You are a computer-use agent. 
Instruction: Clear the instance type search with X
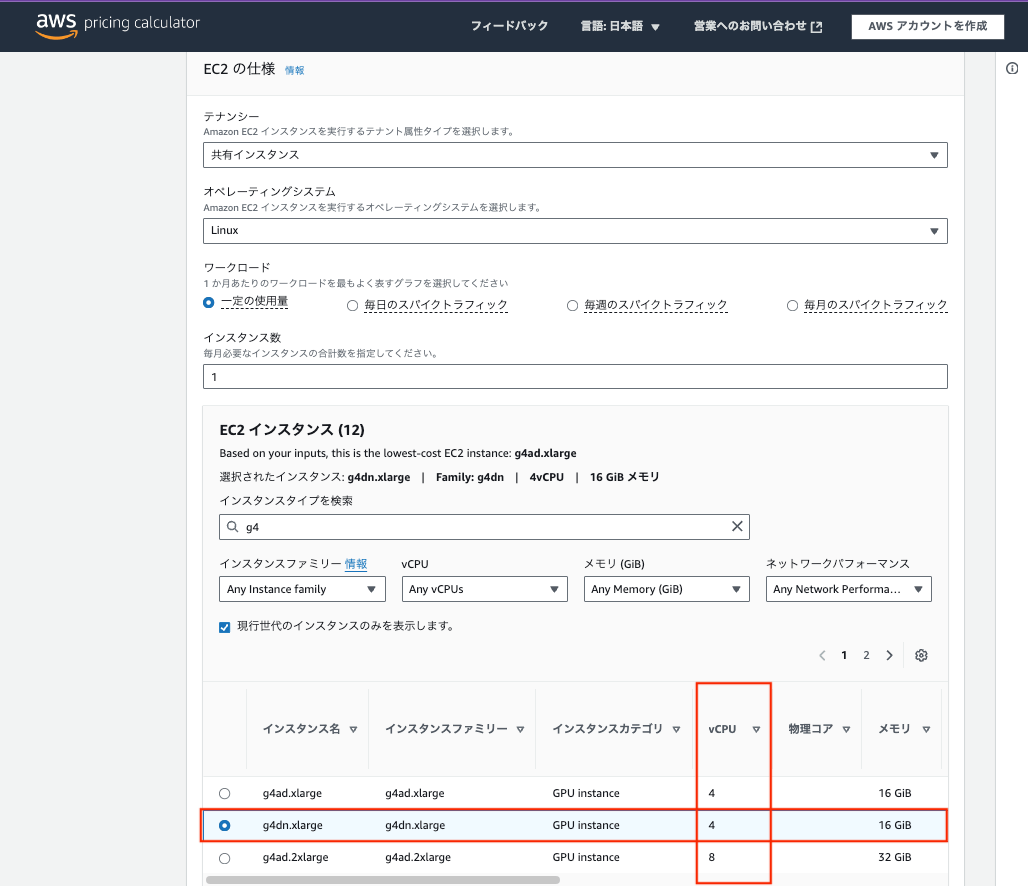[737, 526]
